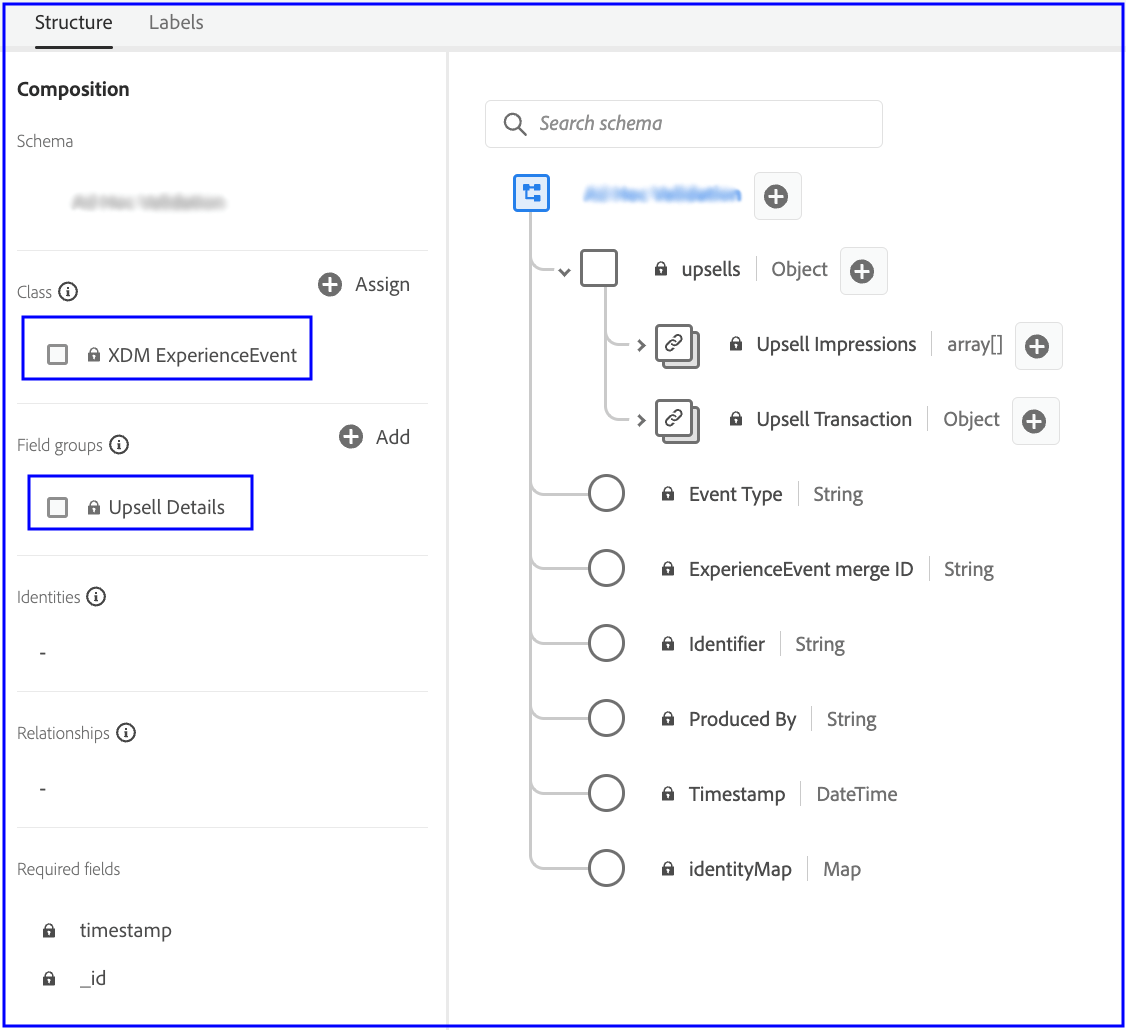This screenshot has width=1126, height=1030.
Task: Click info icon next to Class
Action: 68,292
